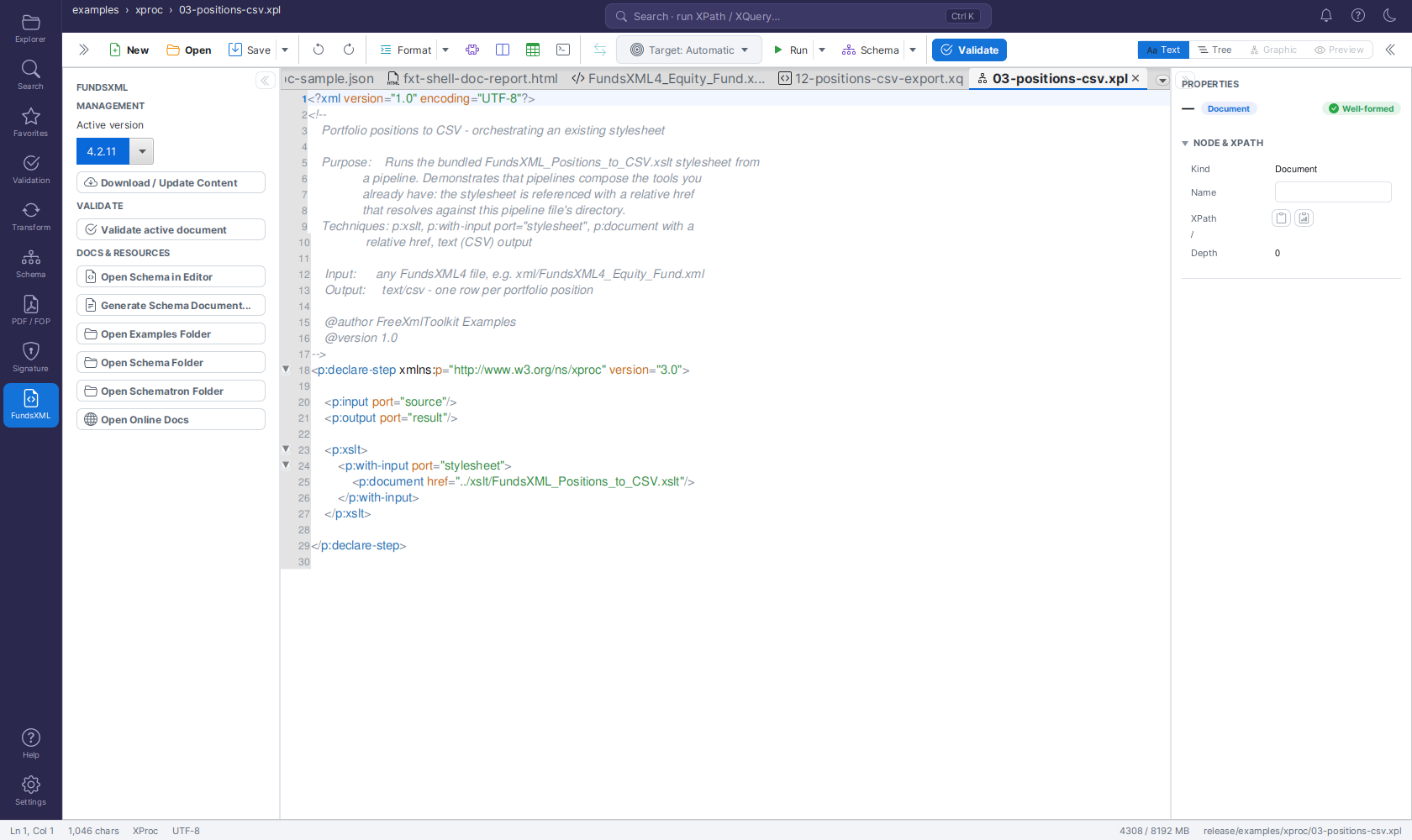Click the green grid table icon
Screen dimensions: 1412x840
[533, 50]
